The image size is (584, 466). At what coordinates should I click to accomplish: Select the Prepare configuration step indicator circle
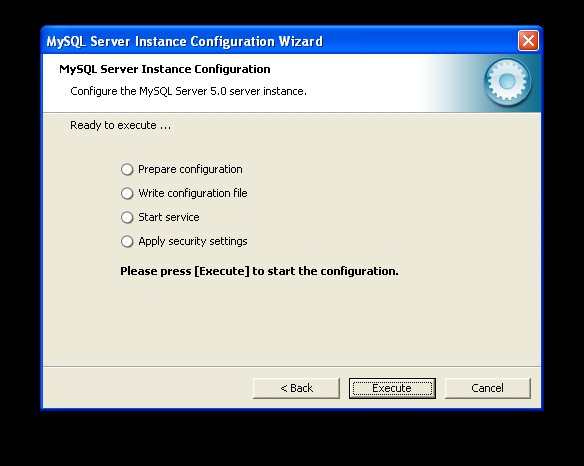(x=127, y=169)
